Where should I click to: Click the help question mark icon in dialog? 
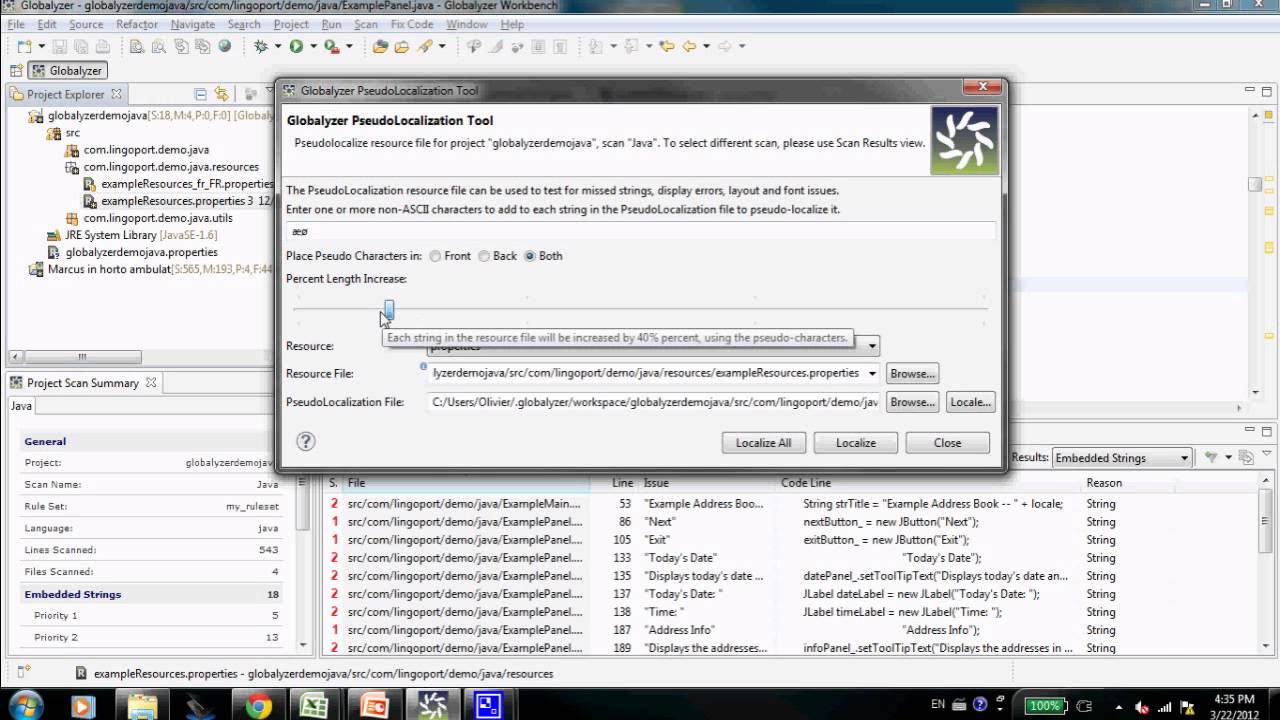[306, 441]
